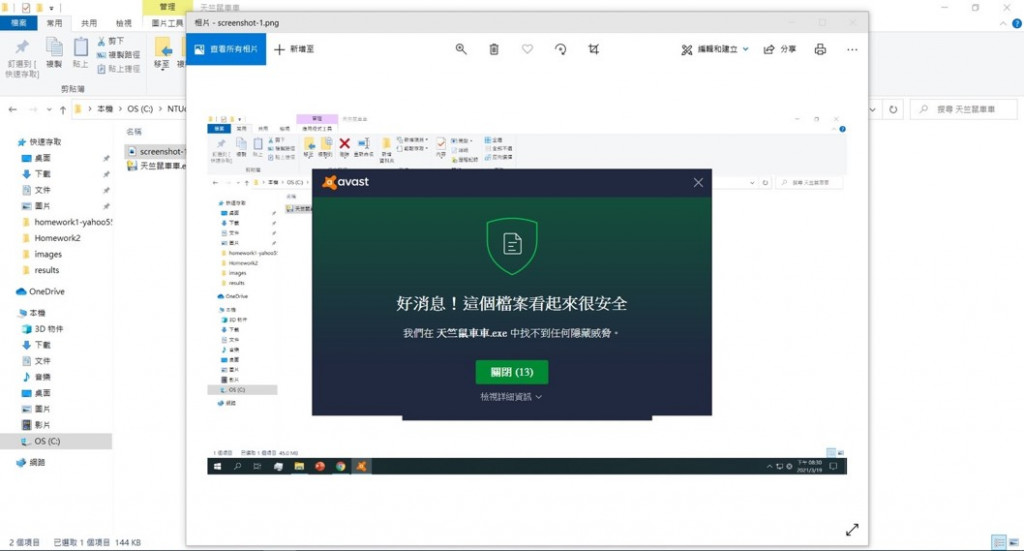Select 影片 in navigation pane
The image size is (1024, 551).
[37, 425]
